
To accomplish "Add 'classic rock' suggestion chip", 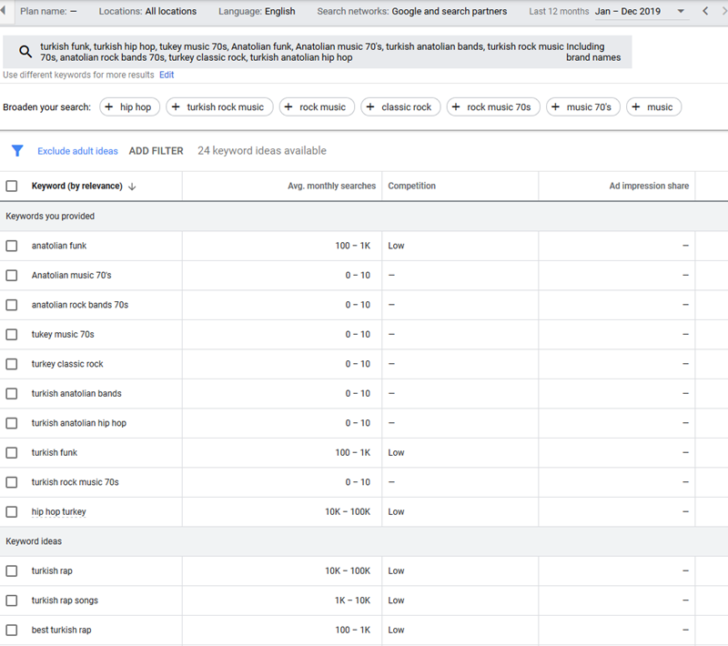I will 399,107.
